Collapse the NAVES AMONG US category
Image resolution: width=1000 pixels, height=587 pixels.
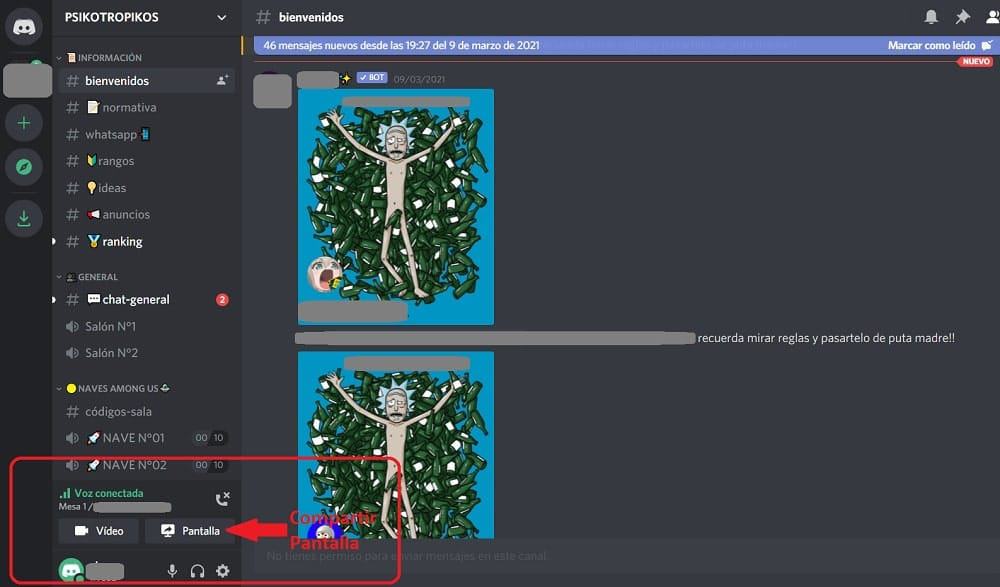114,388
